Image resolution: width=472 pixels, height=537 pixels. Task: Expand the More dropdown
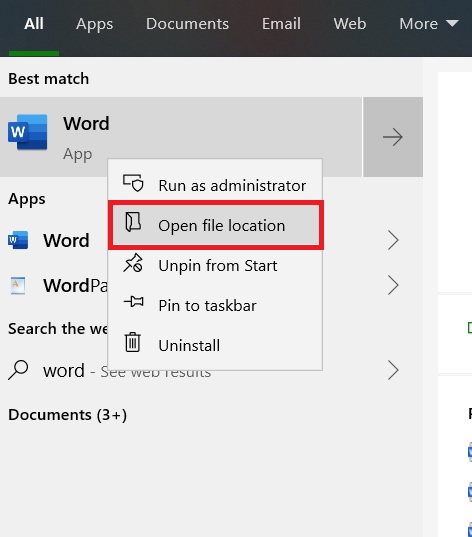click(x=429, y=24)
